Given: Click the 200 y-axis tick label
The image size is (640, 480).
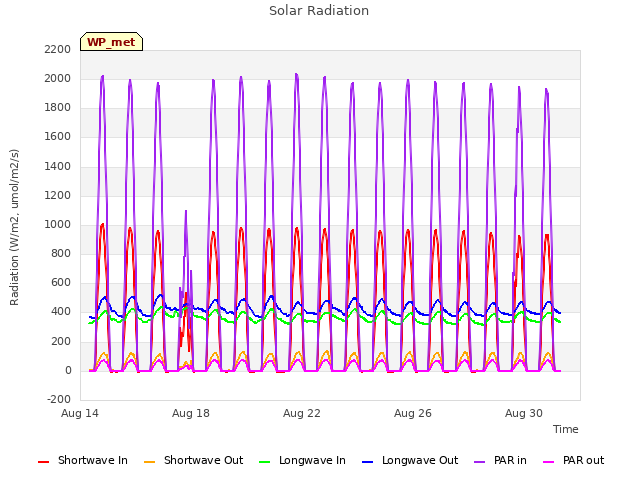Looking at the screenshot, I should coord(61,341).
